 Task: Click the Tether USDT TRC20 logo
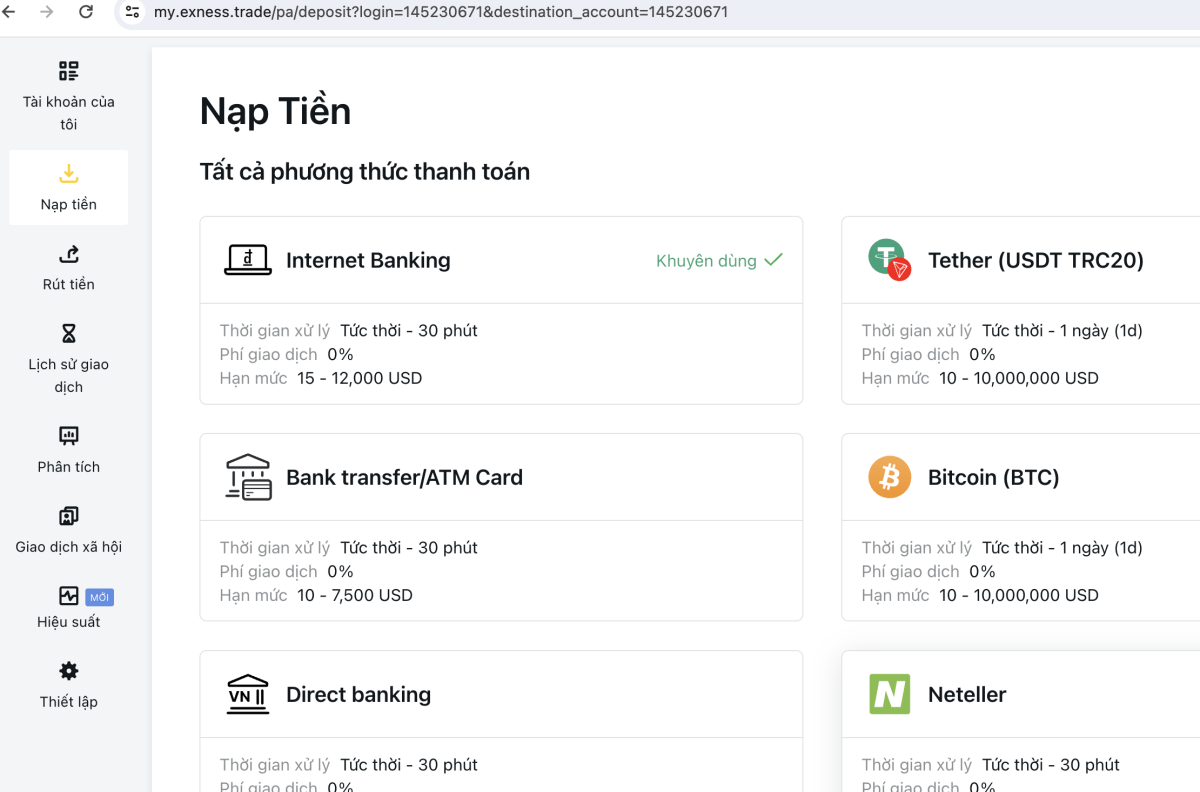(x=889, y=260)
